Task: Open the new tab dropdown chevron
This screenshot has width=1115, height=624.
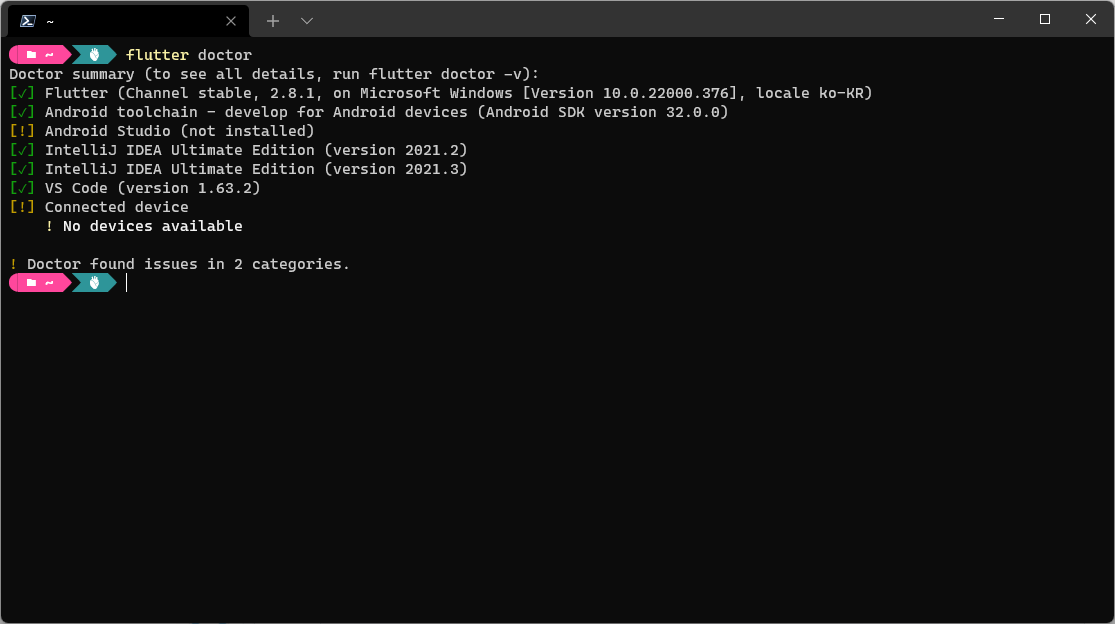Action: point(306,20)
